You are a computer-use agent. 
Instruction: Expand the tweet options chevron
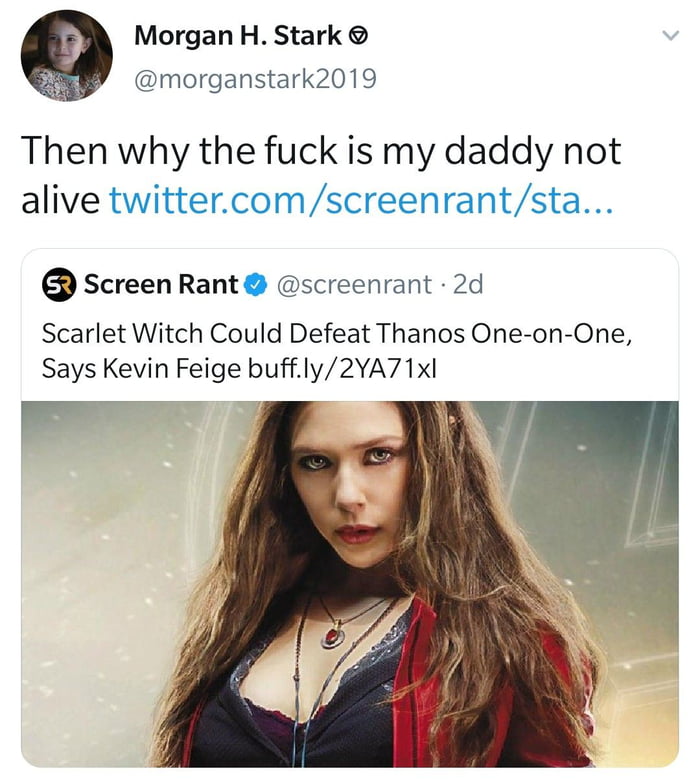point(672,36)
